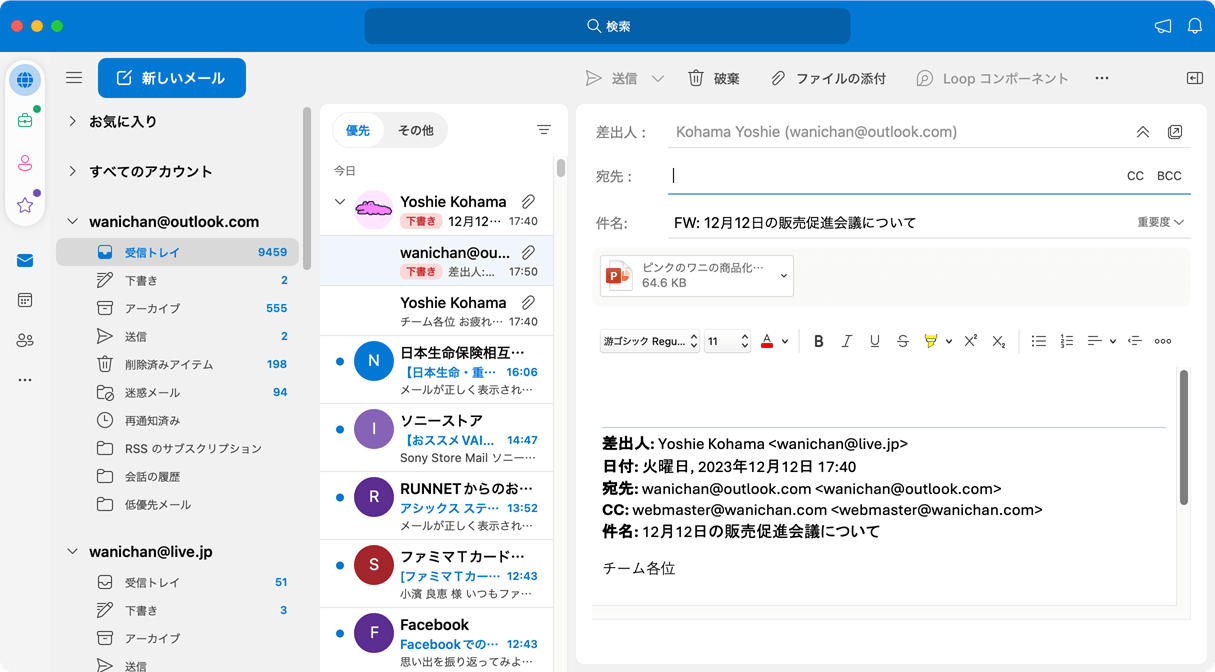This screenshot has height=672, width=1215.
Task: Pop out compose window icon
Action: pos(1175,132)
